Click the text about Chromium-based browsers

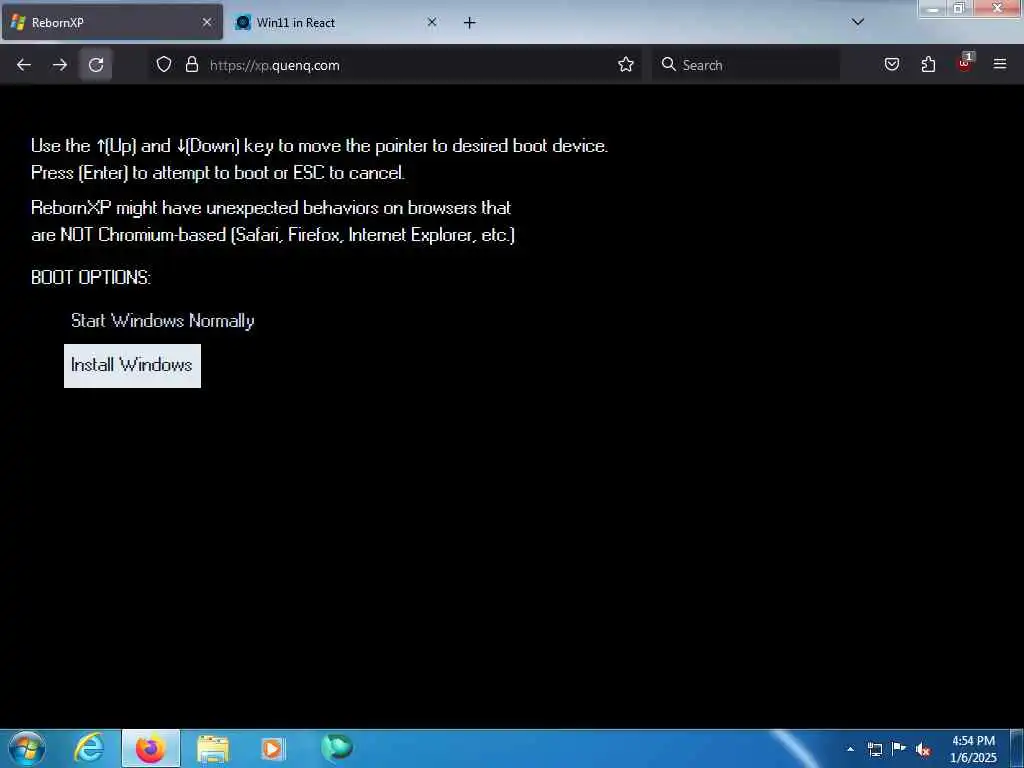pos(273,221)
